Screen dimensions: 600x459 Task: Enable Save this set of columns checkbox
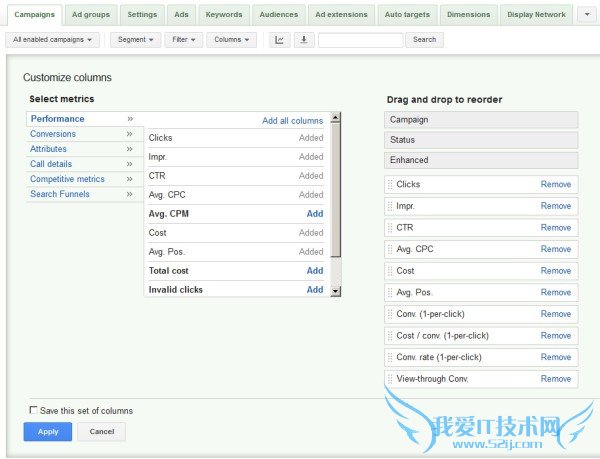33,411
